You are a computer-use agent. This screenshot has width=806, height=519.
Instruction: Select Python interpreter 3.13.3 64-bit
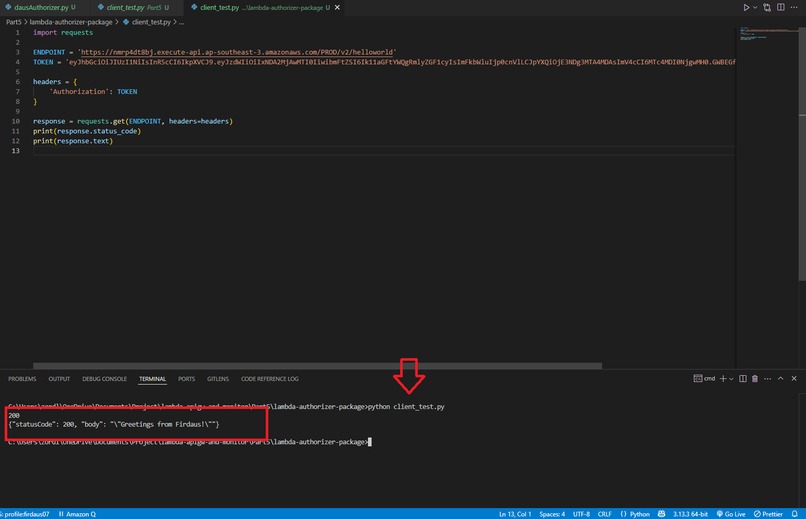tap(690, 514)
